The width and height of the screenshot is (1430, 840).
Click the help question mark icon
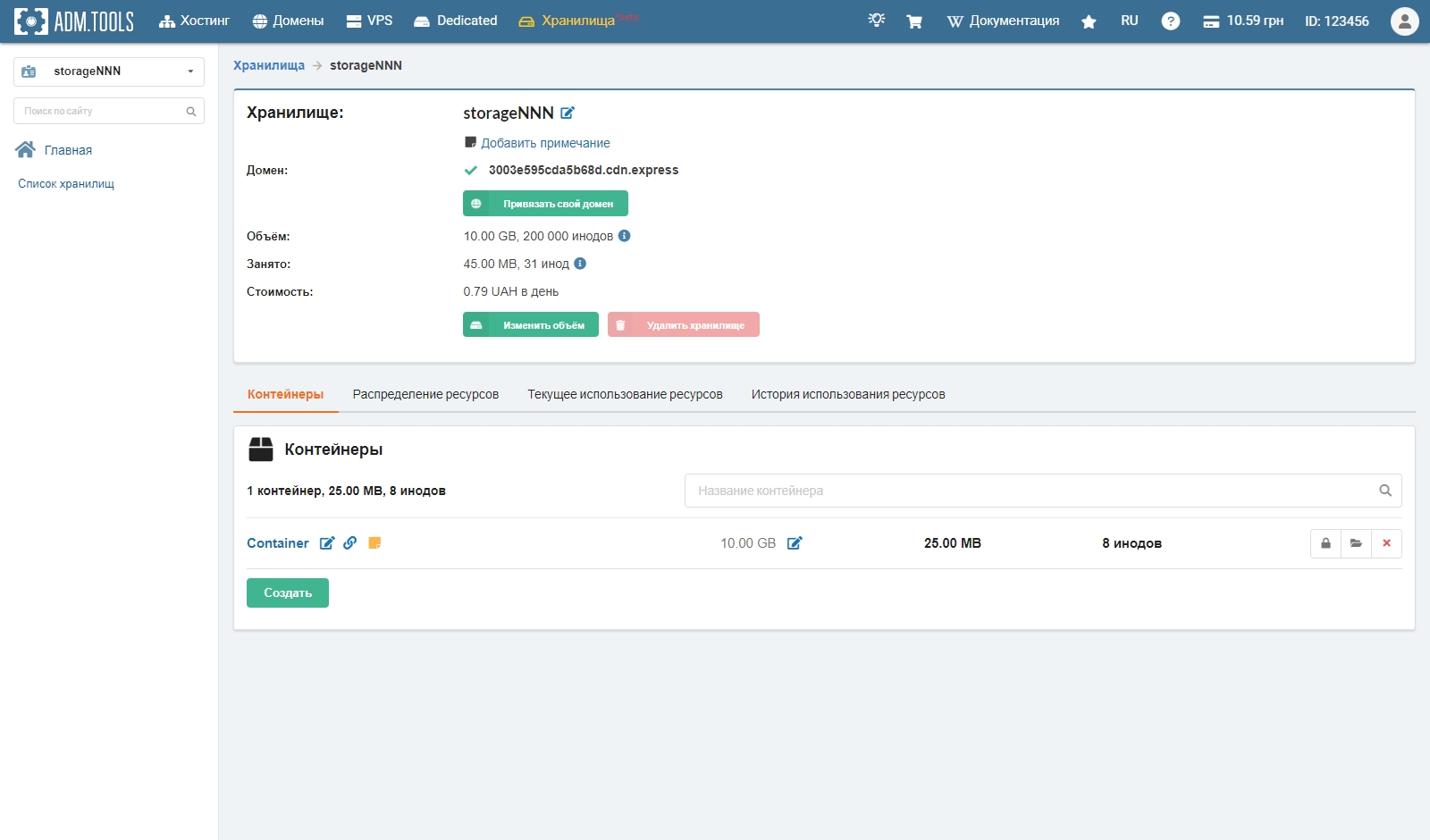[1171, 21]
